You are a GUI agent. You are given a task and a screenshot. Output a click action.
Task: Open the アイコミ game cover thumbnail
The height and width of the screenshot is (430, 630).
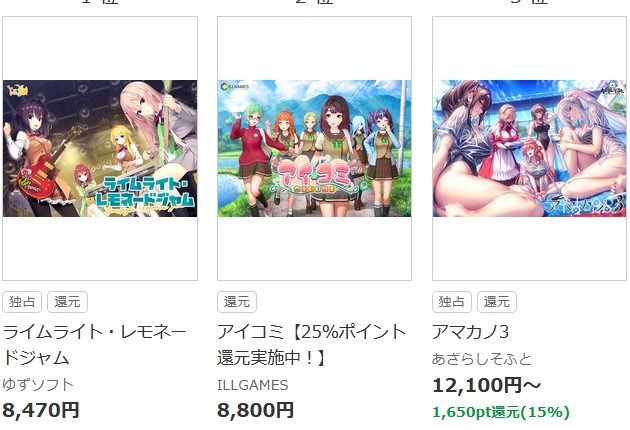pyautogui.click(x=314, y=148)
